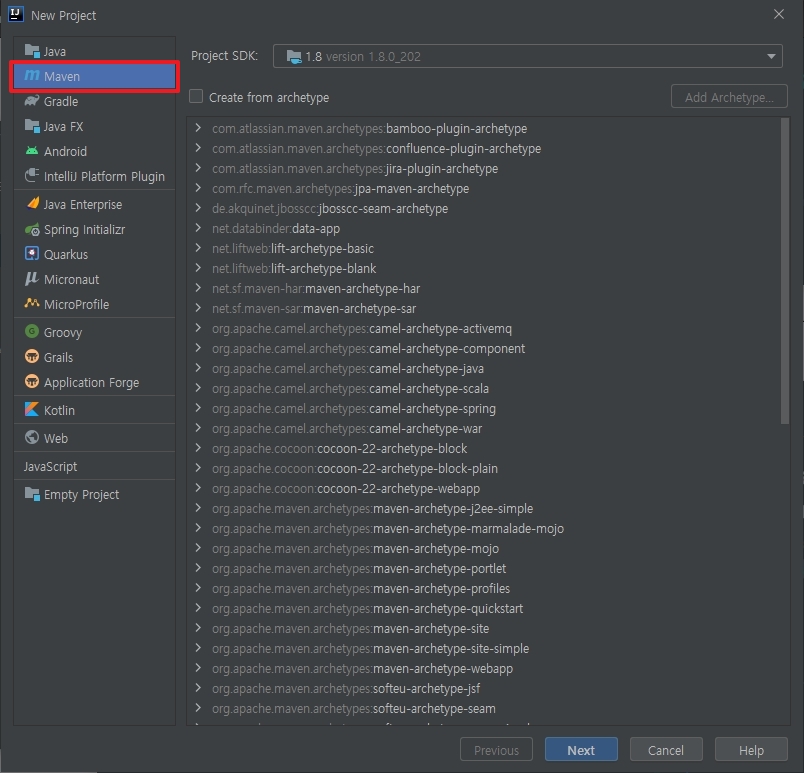Select the Kotlin label in sidebar
The image size is (804, 773).
point(59,410)
